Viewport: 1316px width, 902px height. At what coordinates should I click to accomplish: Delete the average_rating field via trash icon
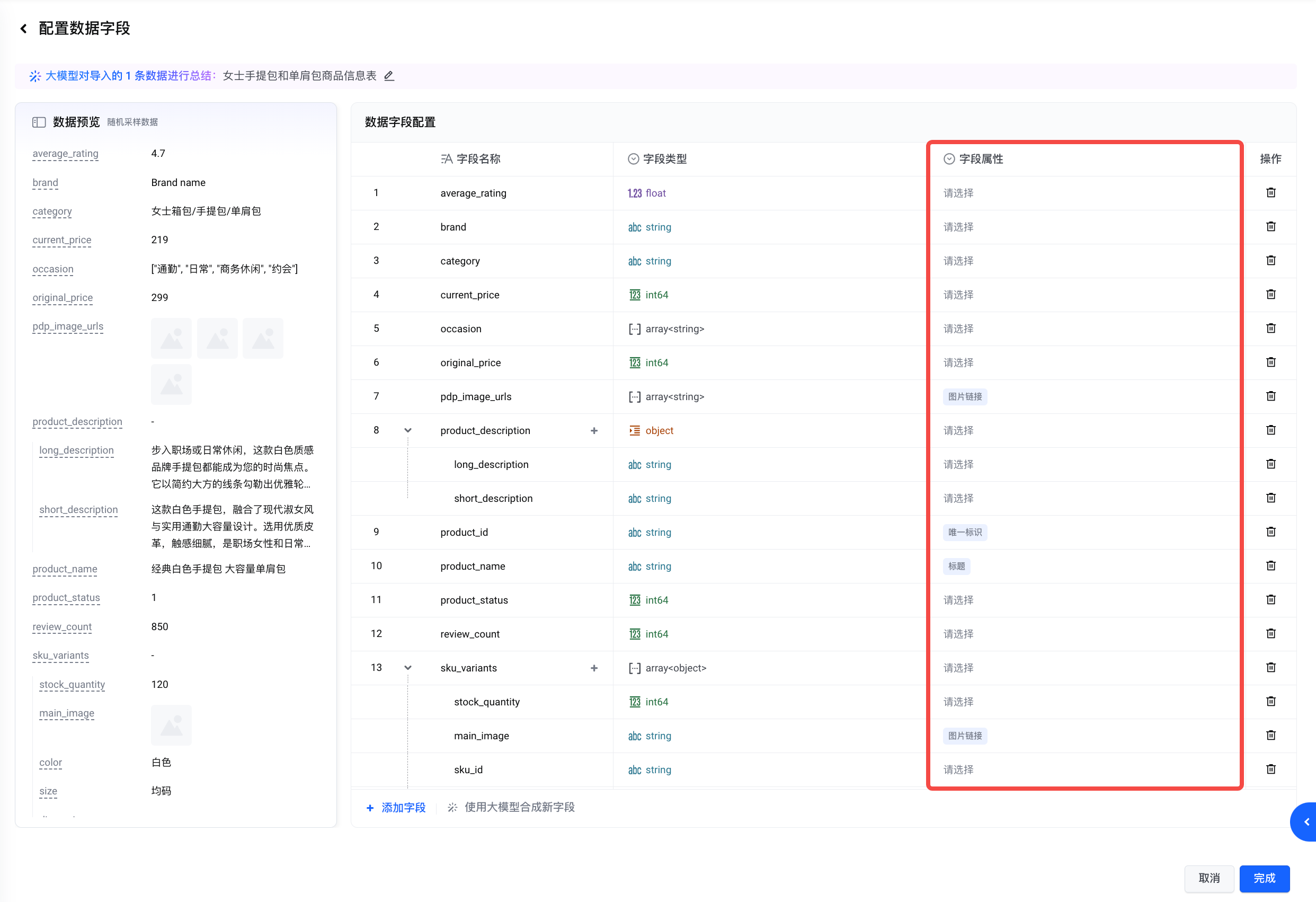point(1270,192)
